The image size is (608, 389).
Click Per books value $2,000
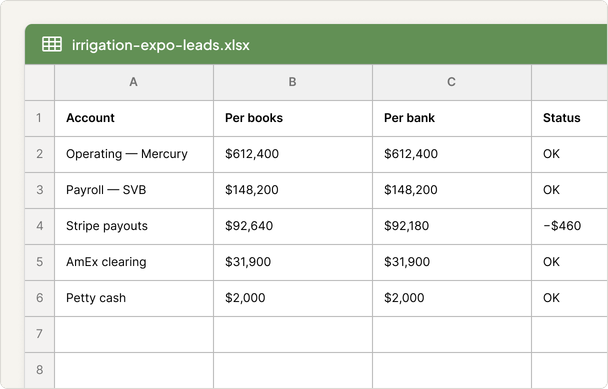(293, 299)
